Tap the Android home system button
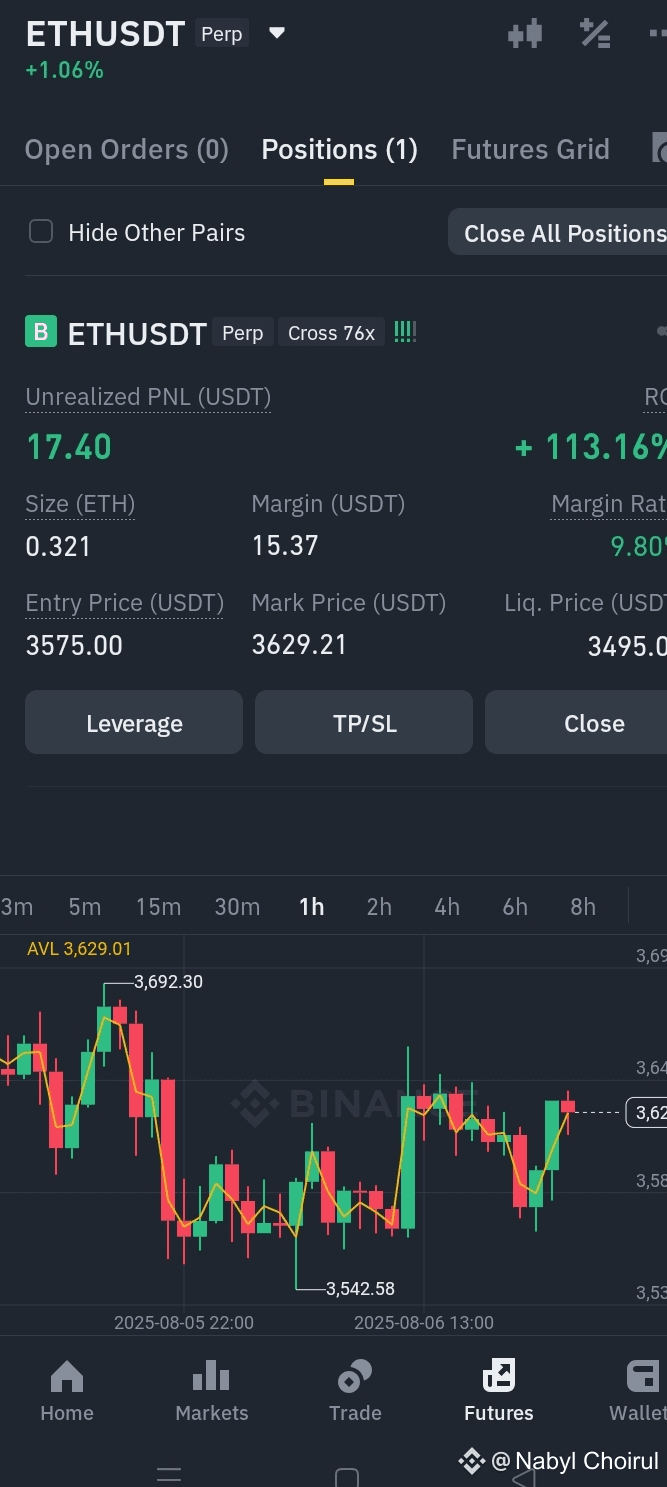 [346, 1477]
